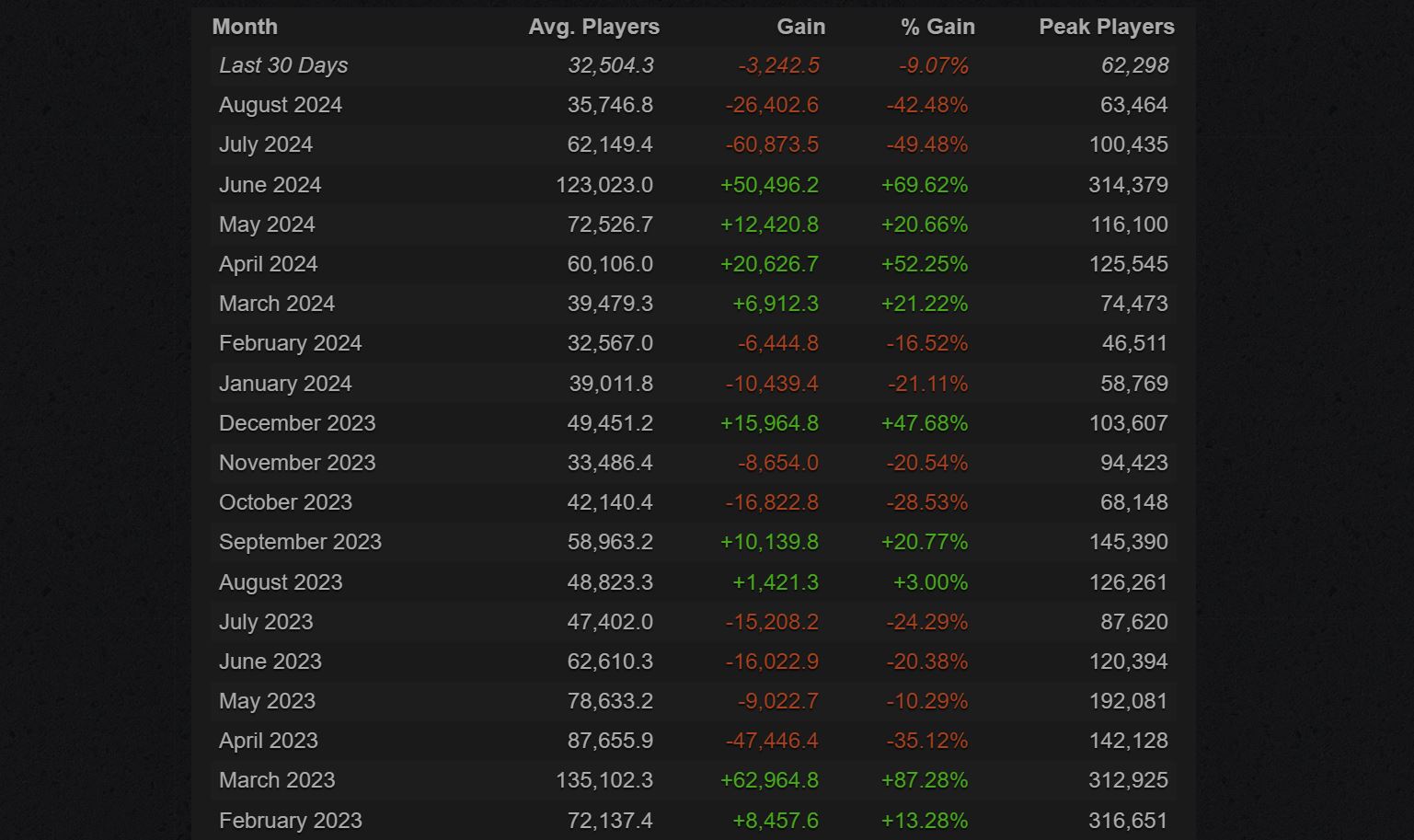The width and height of the screenshot is (1414, 840).
Task: Click peak players value 62,298
Action: tap(1135, 65)
